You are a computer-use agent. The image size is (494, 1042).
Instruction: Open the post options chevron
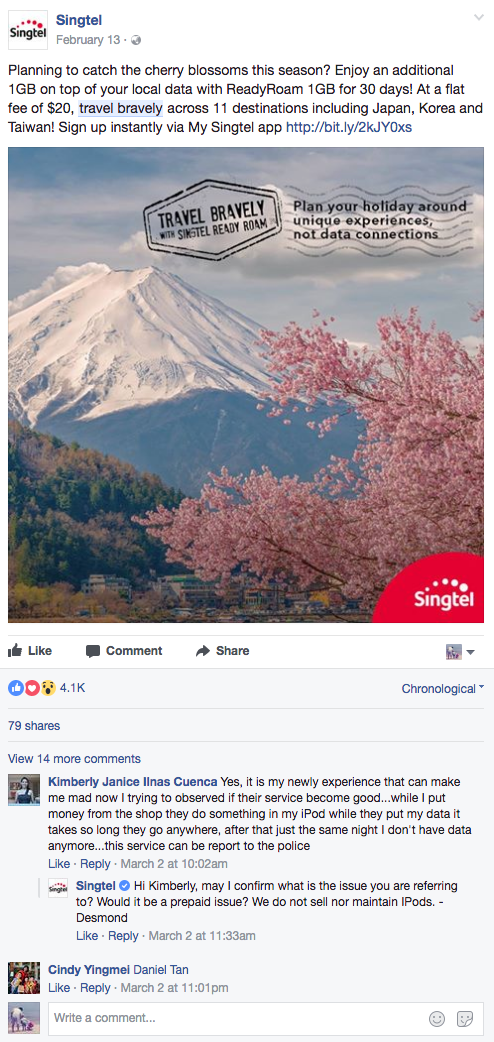(479, 17)
